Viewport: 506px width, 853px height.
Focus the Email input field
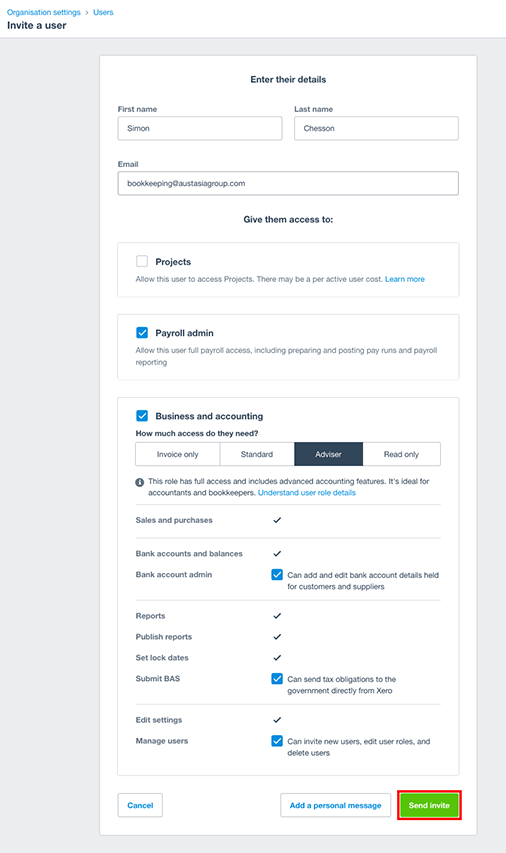[x=288, y=183]
